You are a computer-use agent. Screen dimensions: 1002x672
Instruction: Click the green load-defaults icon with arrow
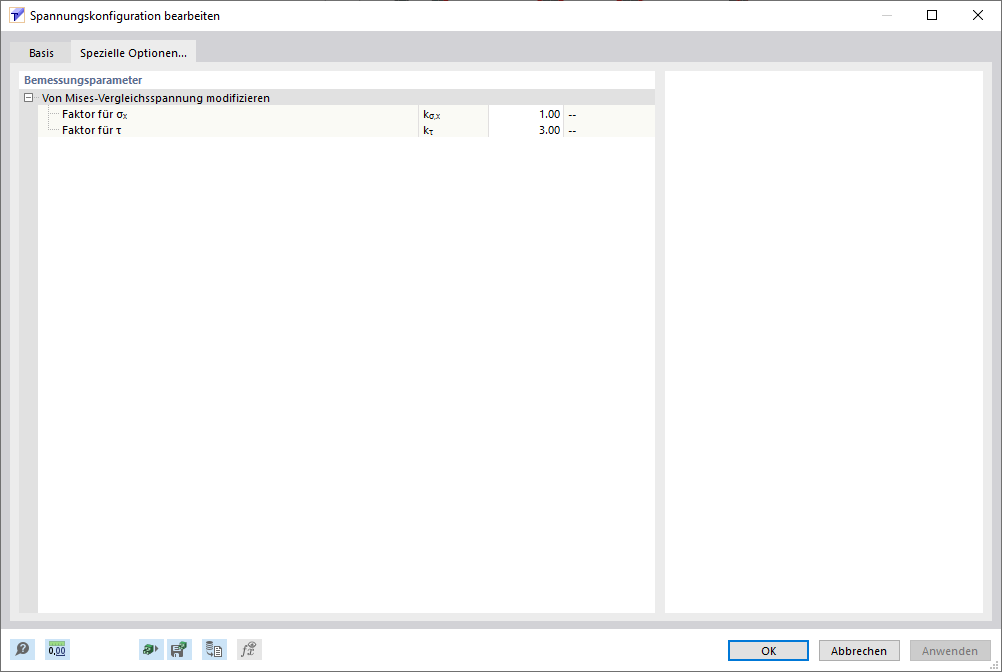151,650
